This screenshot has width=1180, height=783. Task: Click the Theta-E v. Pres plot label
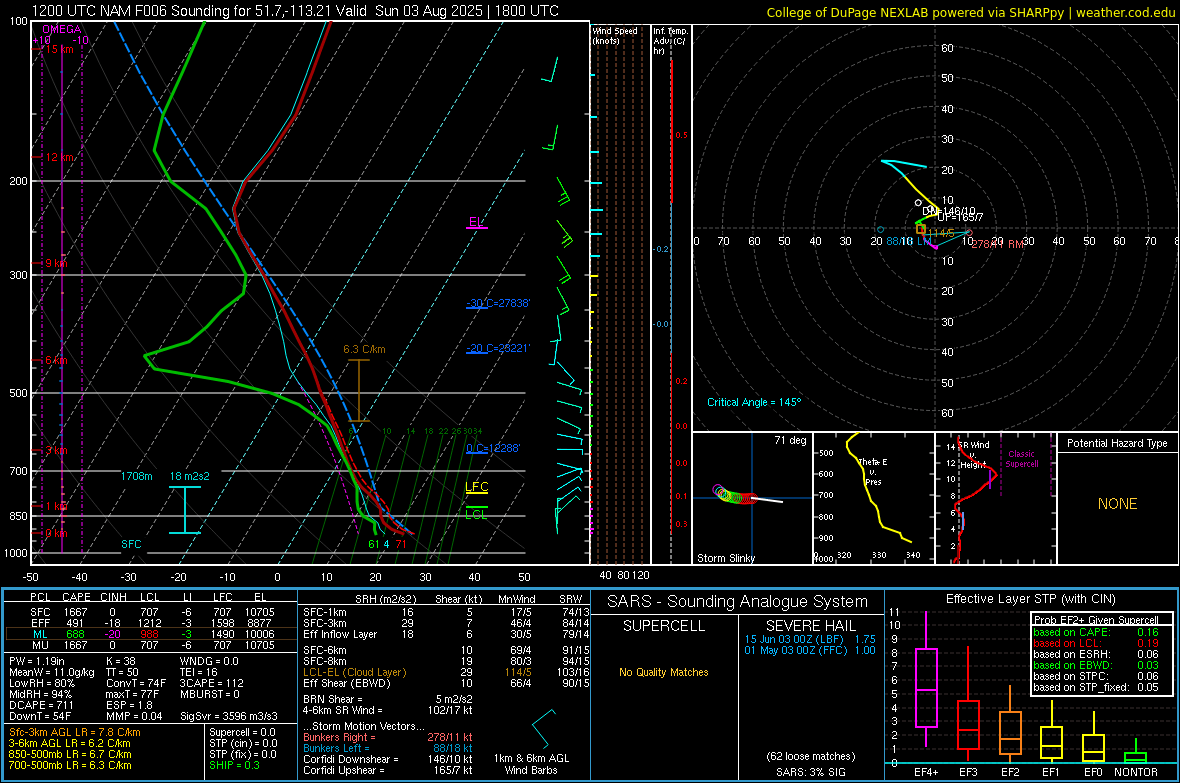pos(873,471)
